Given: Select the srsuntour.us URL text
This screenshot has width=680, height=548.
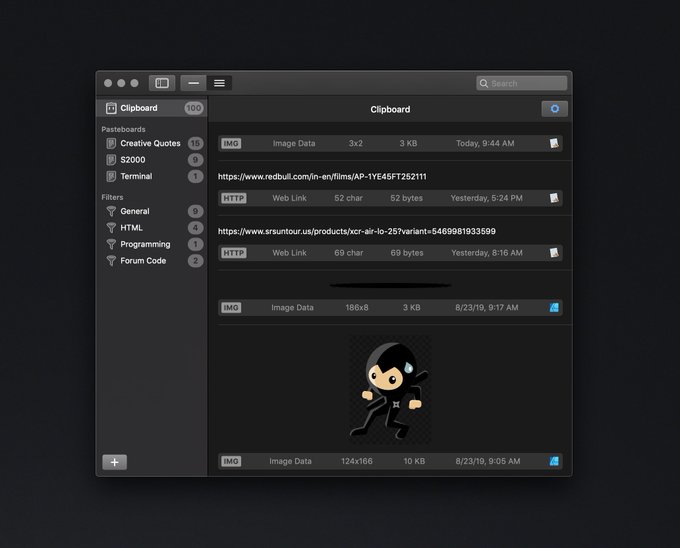Looking at the screenshot, I should pyautogui.click(x=356, y=231).
